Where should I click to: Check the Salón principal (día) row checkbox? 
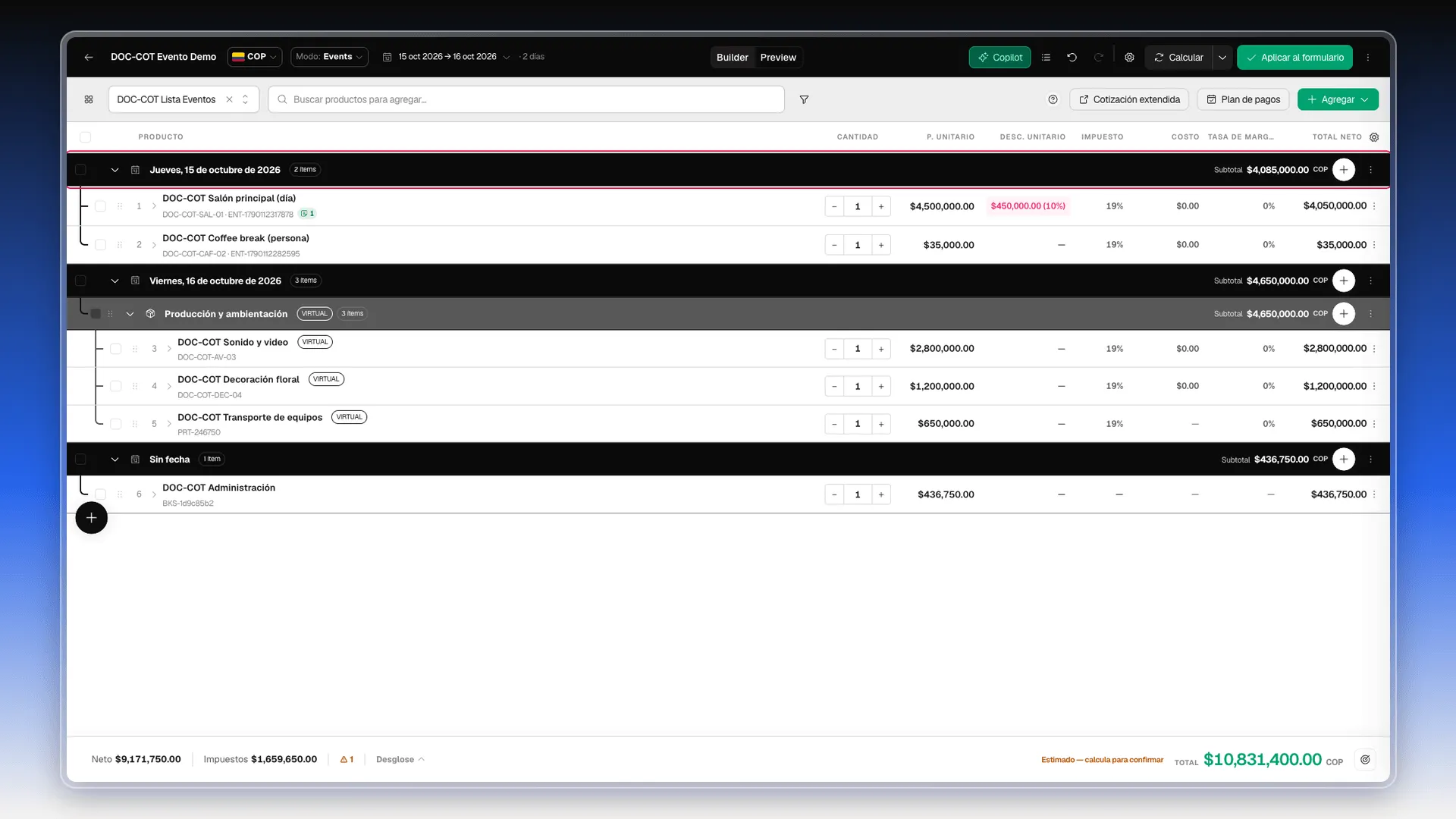tap(100, 206)
